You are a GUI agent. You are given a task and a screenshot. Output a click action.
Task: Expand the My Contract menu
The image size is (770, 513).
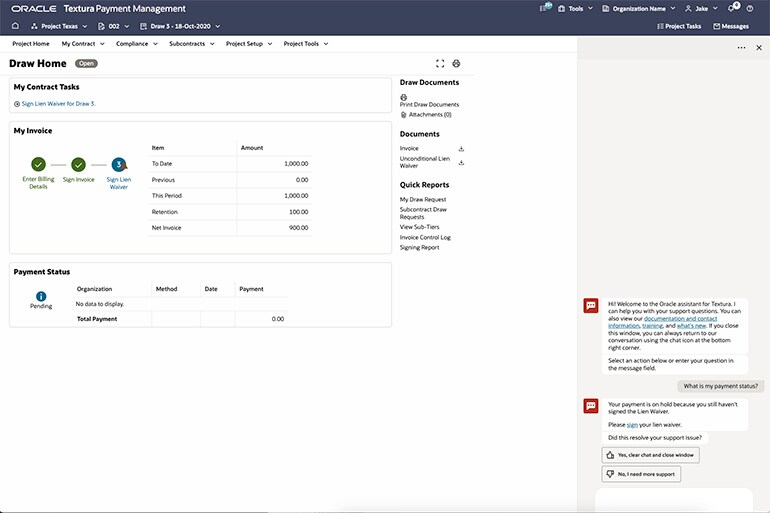coord(83,44)
